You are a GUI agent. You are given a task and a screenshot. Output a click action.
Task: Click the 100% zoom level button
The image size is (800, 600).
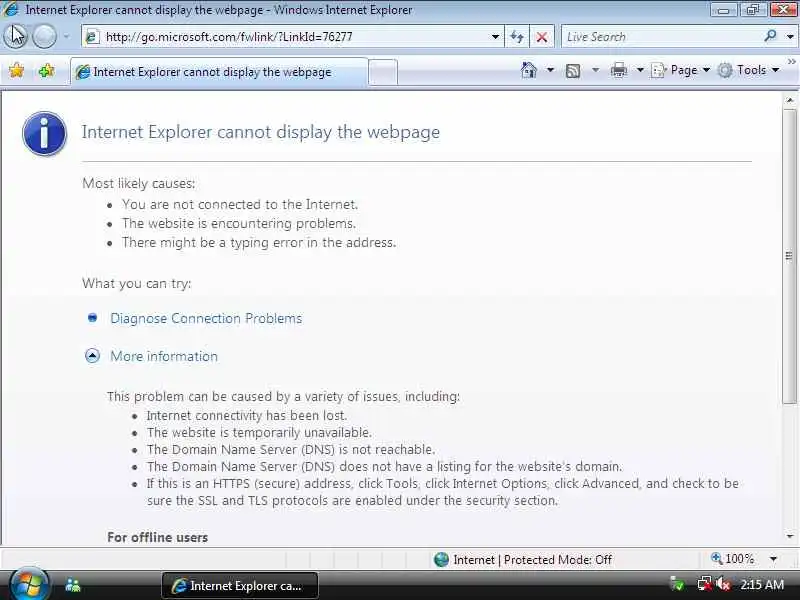[733, 559]
